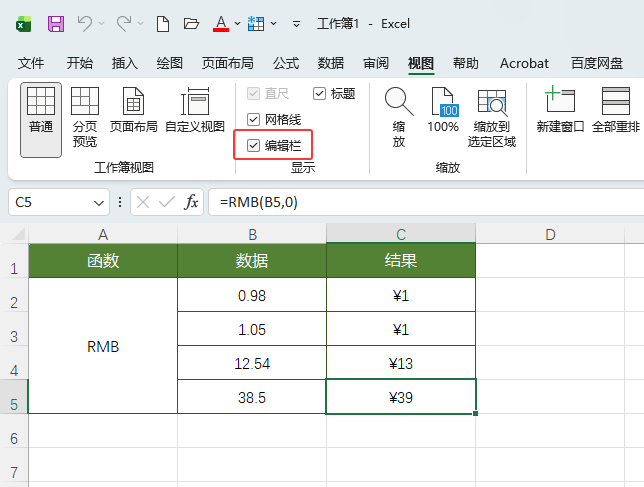Viewport: 644px width, 487px height.
Task: Customize Quick Access Toolbar dropdown
Action: (296, 24)
